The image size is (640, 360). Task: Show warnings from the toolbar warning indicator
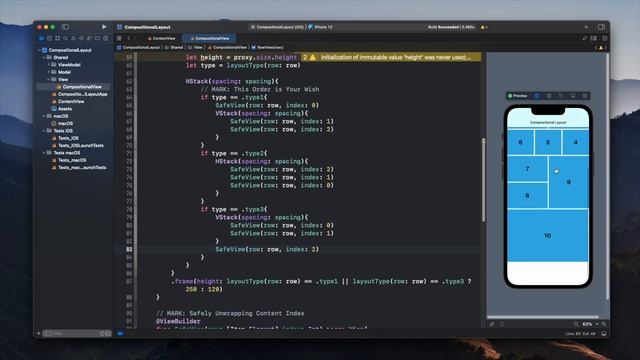click(484, 27)
